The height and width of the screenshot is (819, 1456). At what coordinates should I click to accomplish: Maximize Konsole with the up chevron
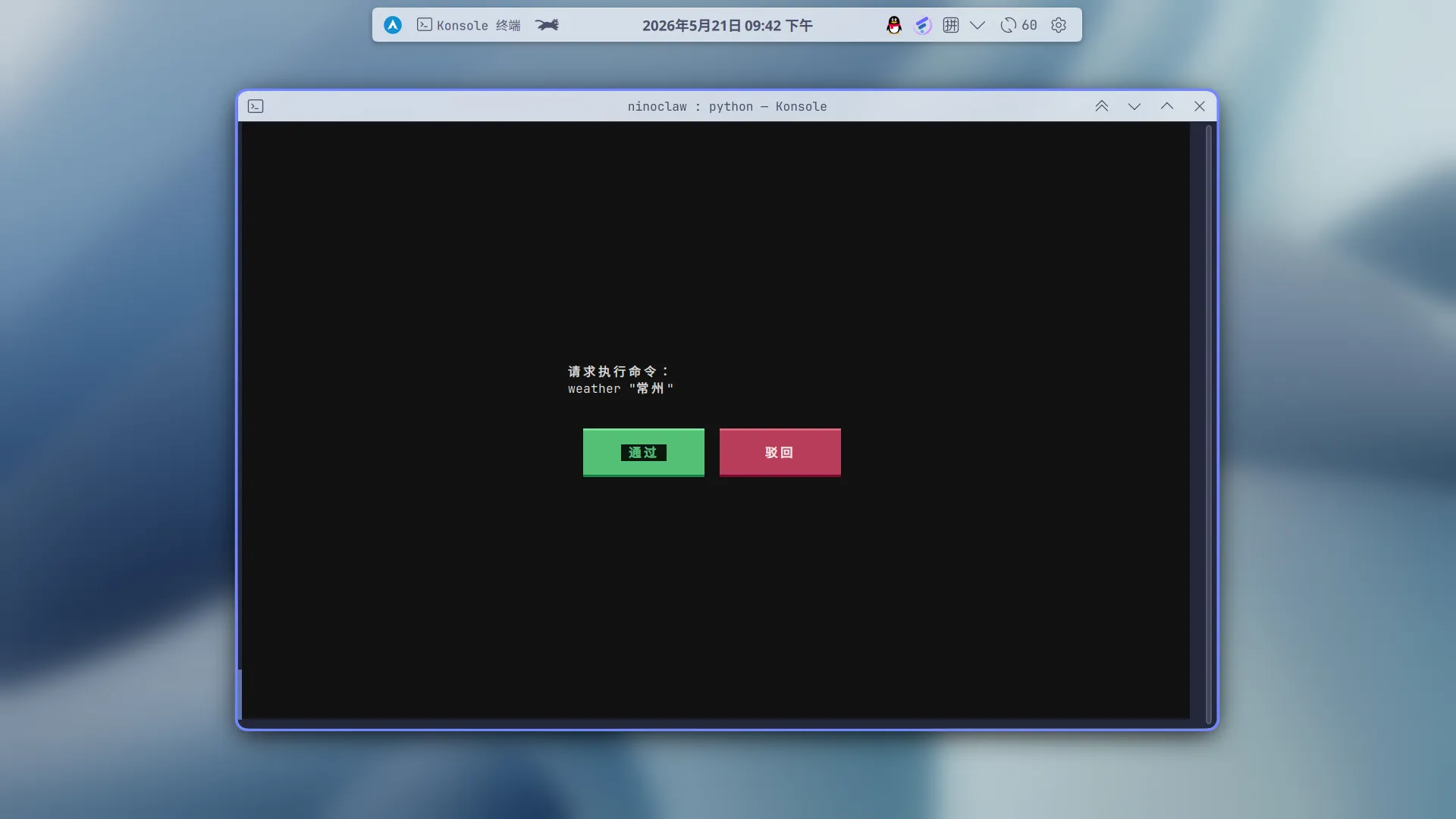[x=1167, y=106]
